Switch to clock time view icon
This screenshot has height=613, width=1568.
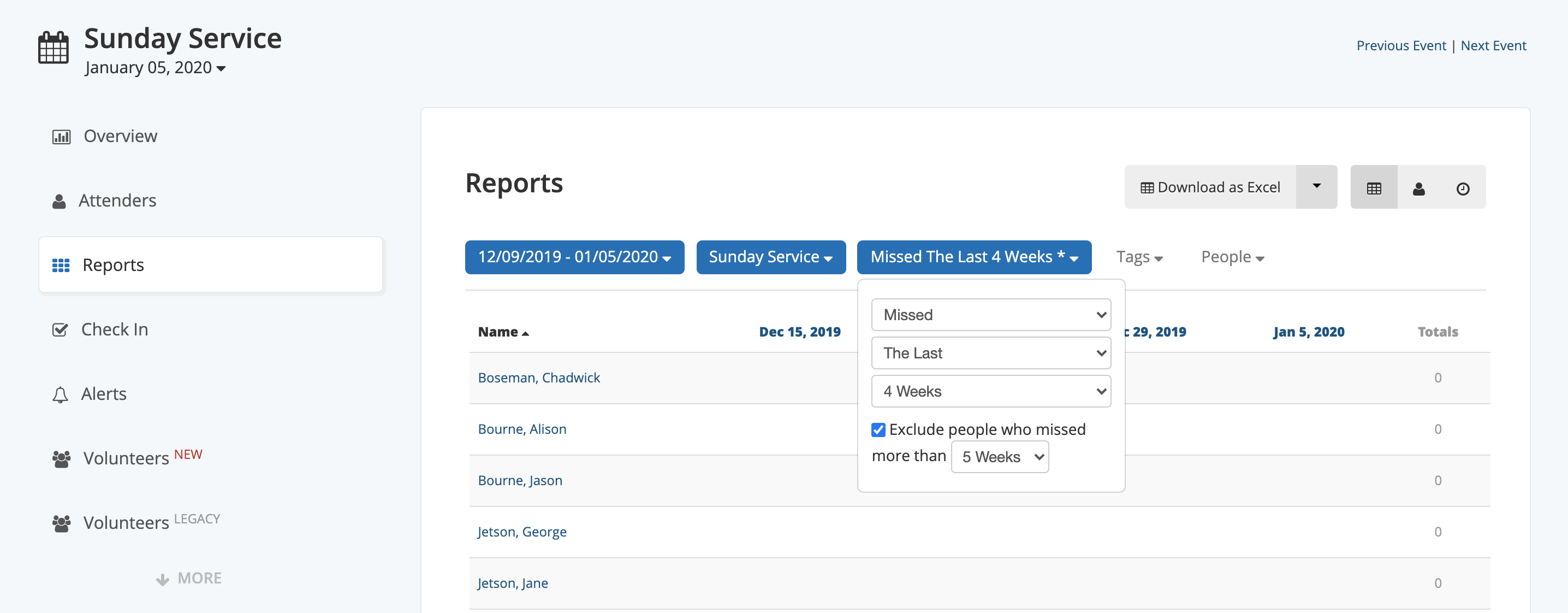tap(1463, 188)
